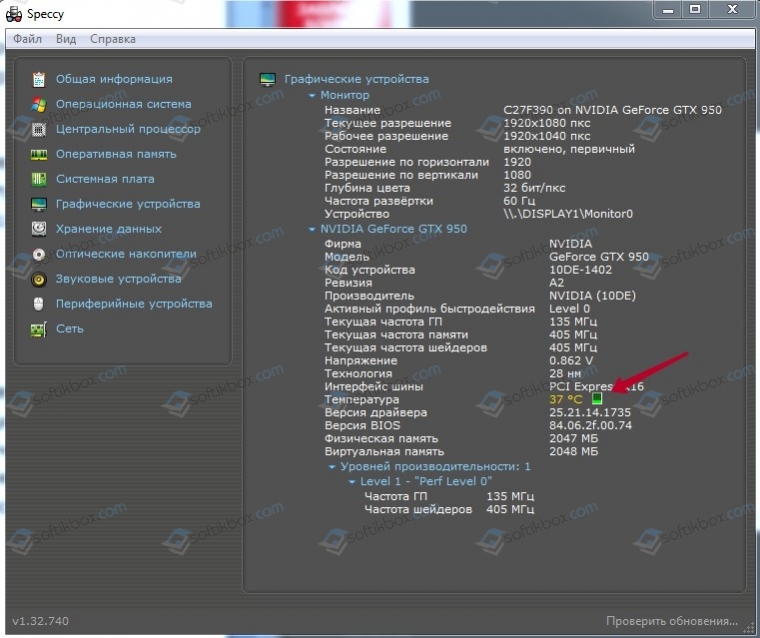The width and height of the screenshot is (760, 638).
Task: Click current resolution value 1920x1080 пкс
Action: point(547,123)
